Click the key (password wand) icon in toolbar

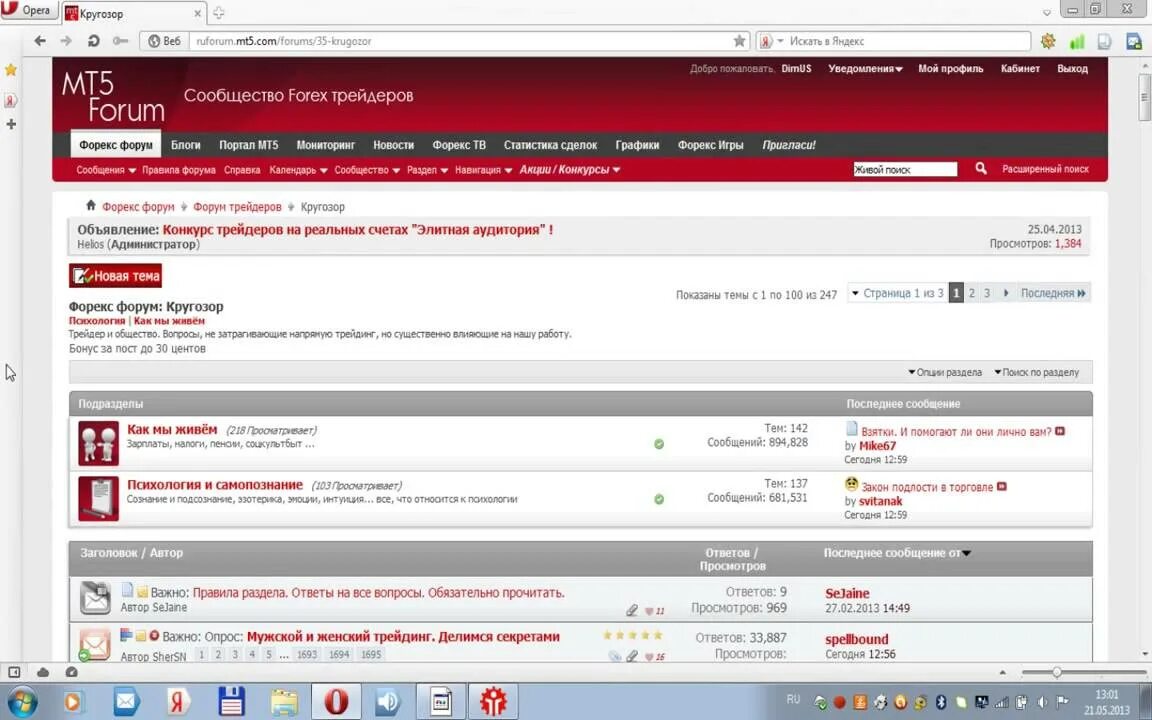[120, 41]
